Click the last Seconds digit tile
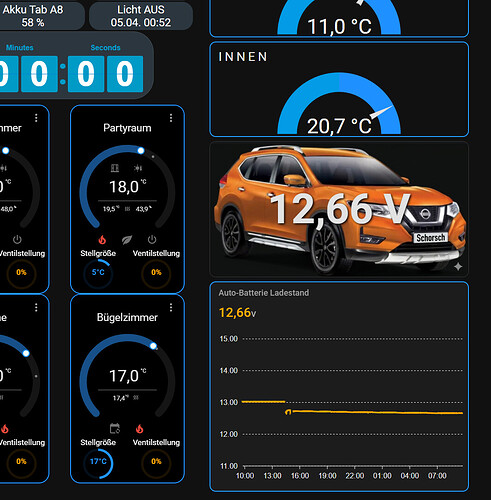Screen dimensions: 491x500 (x=125, y=74)
